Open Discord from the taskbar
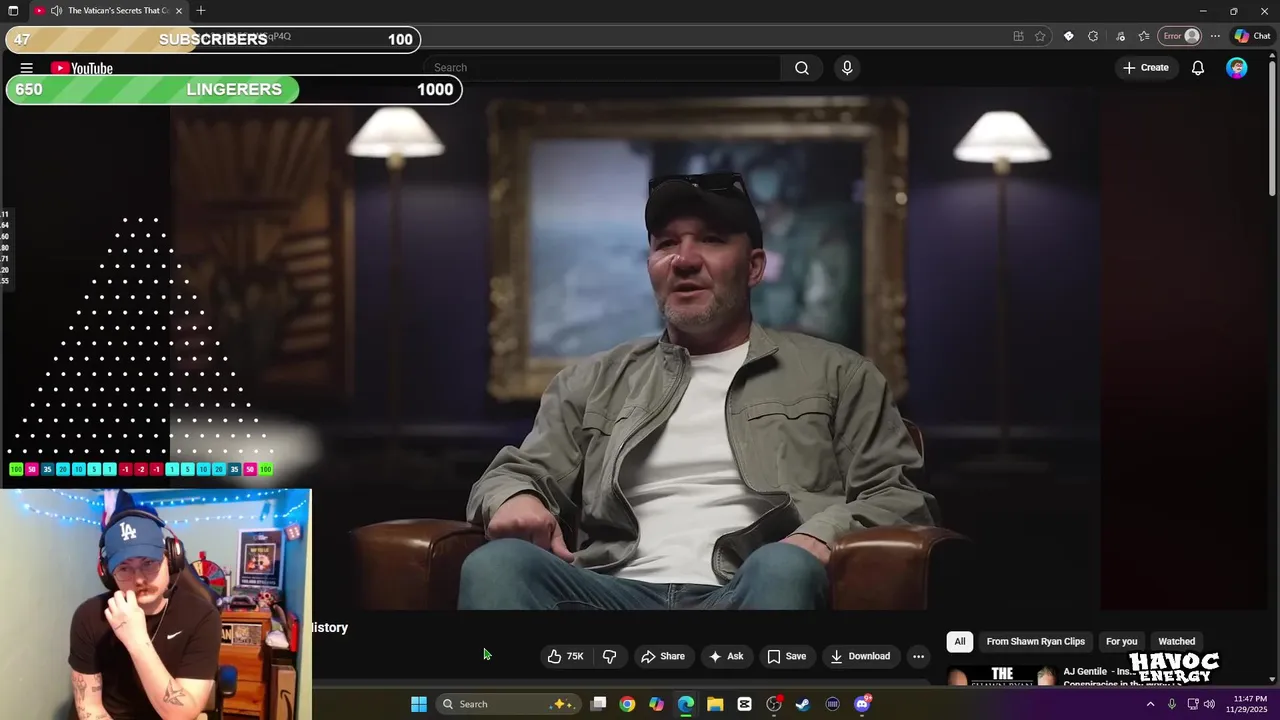This screenshot has height=720, width=1280. 862,704
